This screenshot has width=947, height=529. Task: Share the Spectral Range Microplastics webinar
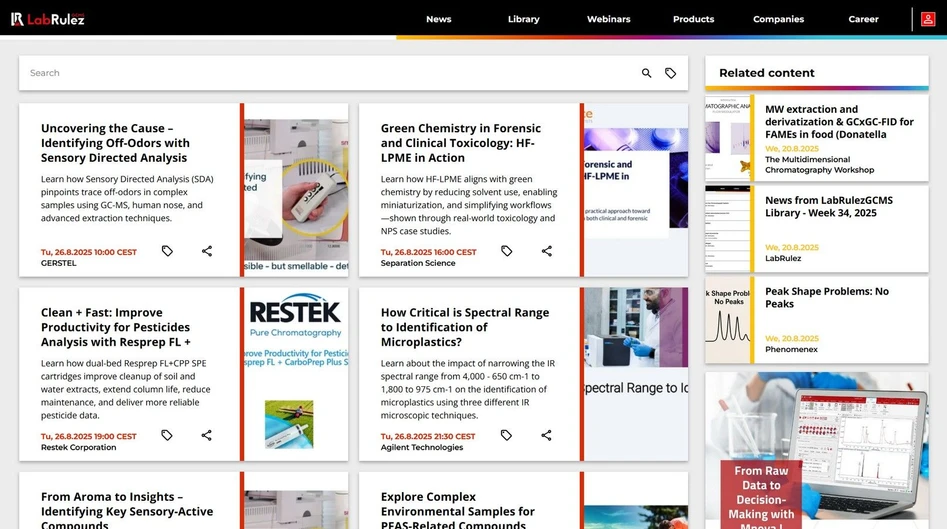coord(547,435)
